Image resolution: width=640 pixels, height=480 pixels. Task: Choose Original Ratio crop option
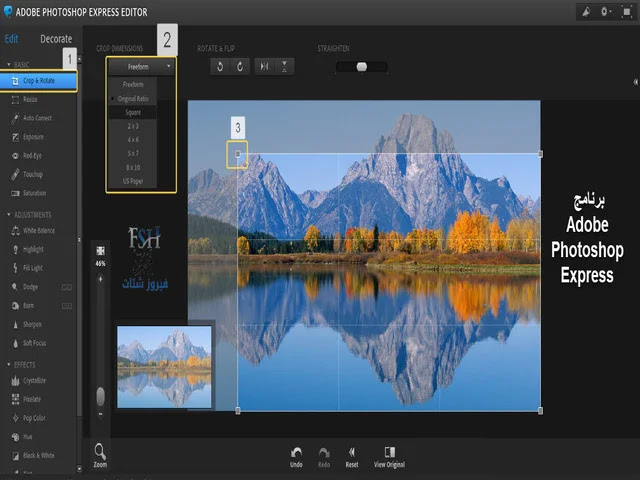pos(133,99)
